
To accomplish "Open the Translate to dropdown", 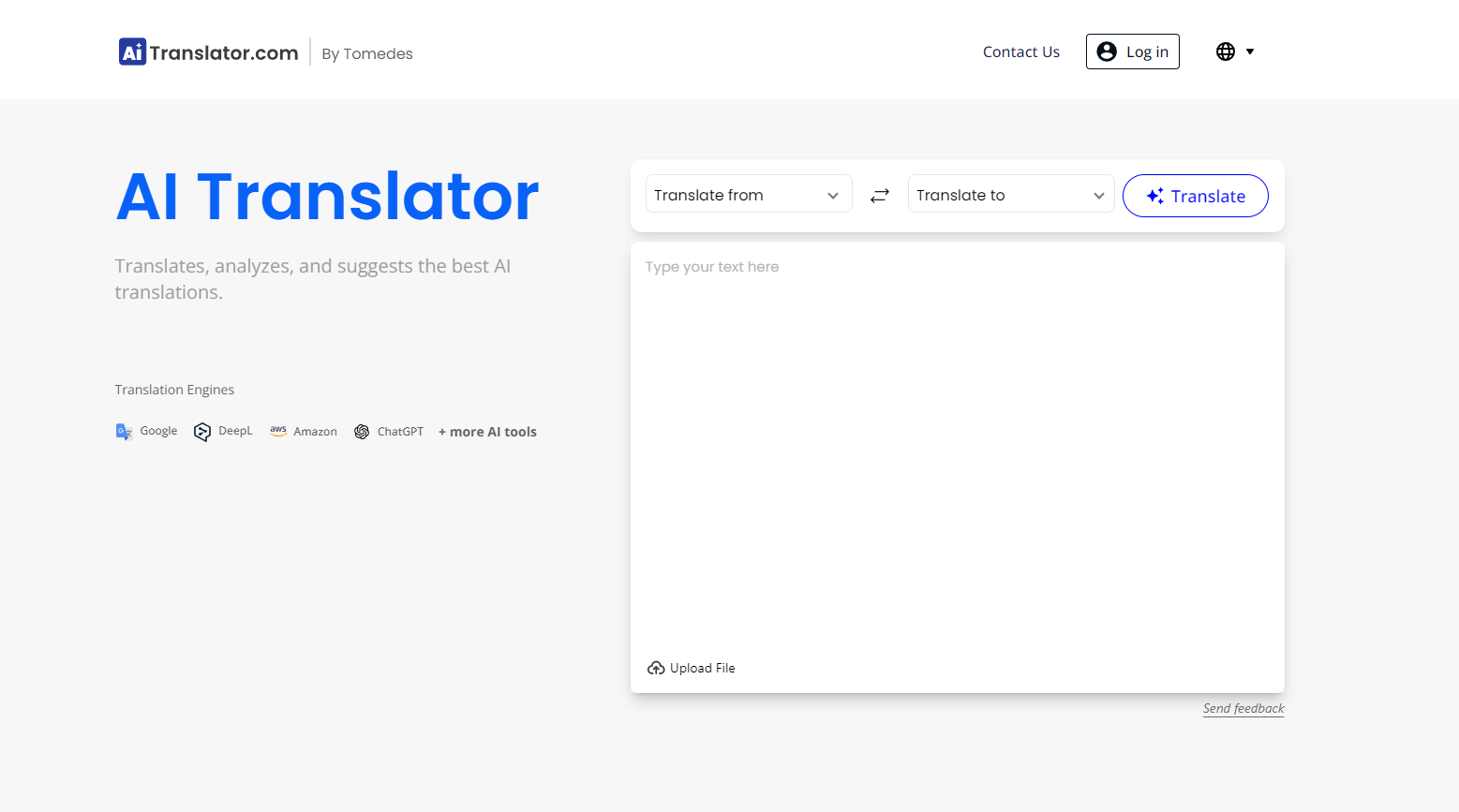I will point(1010,195).
